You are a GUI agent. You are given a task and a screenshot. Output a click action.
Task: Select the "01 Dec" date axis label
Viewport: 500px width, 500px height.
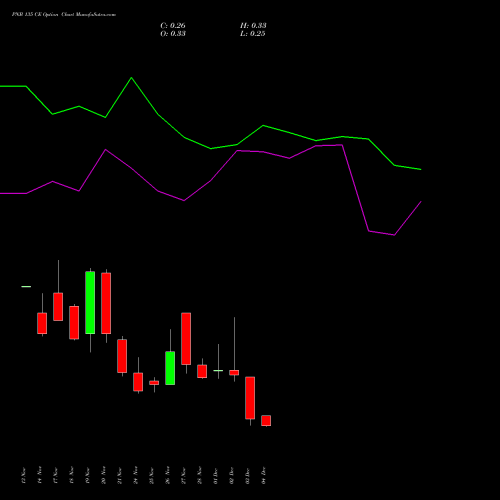[x=216, y=476]
